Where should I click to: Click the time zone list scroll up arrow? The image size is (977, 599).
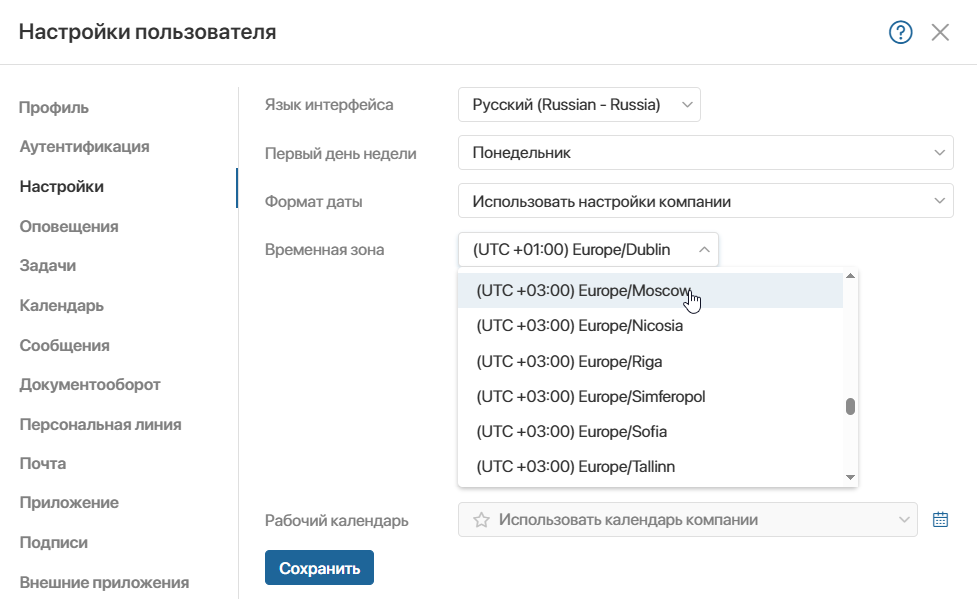[851, 276]
